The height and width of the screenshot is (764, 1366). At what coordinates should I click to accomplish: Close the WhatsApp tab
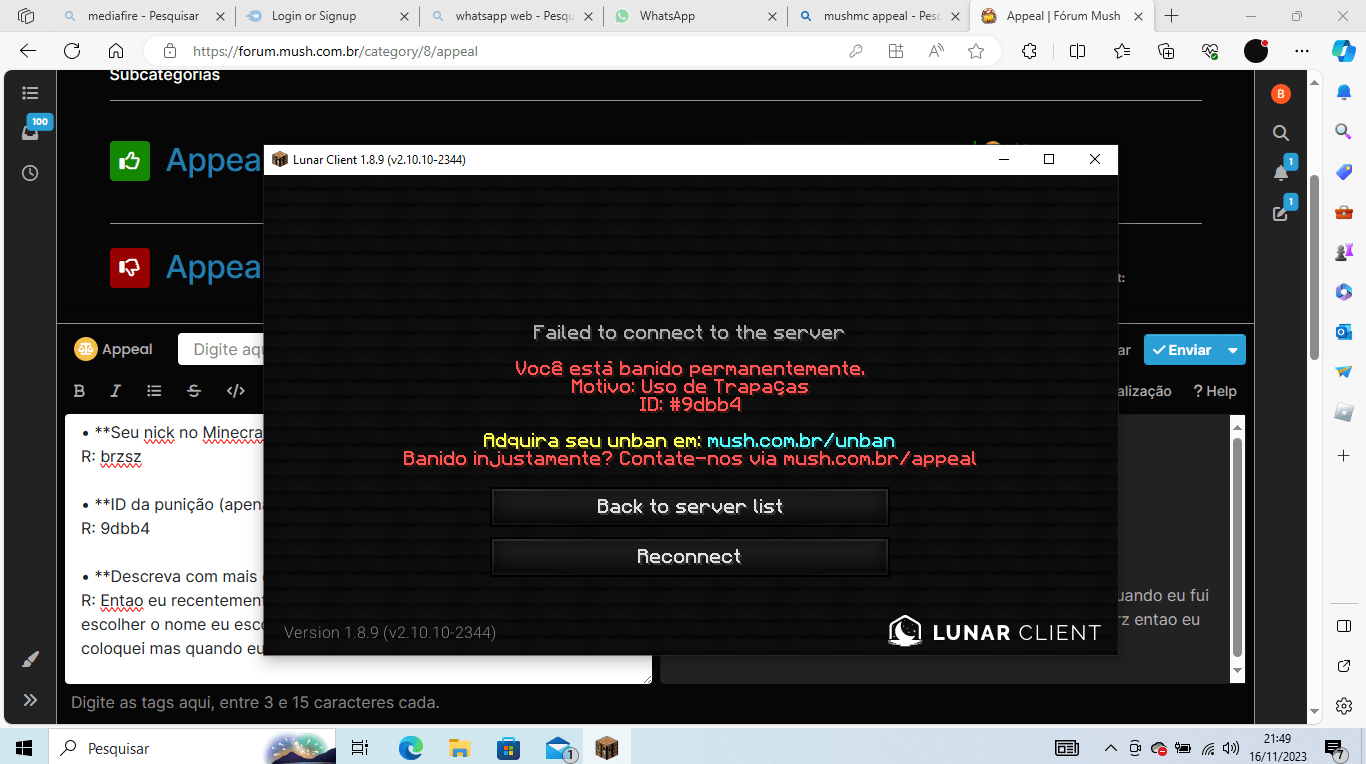772,16
